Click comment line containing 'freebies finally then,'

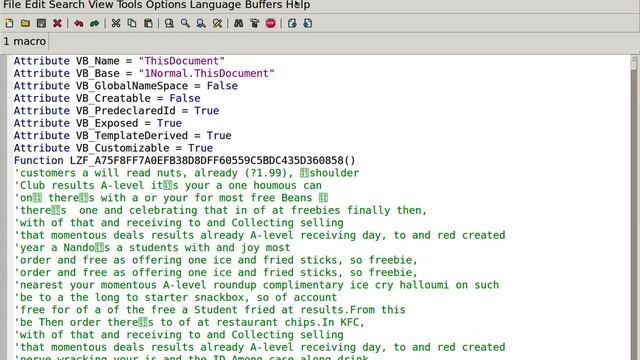pyautogui.click(x=220, y=210)
